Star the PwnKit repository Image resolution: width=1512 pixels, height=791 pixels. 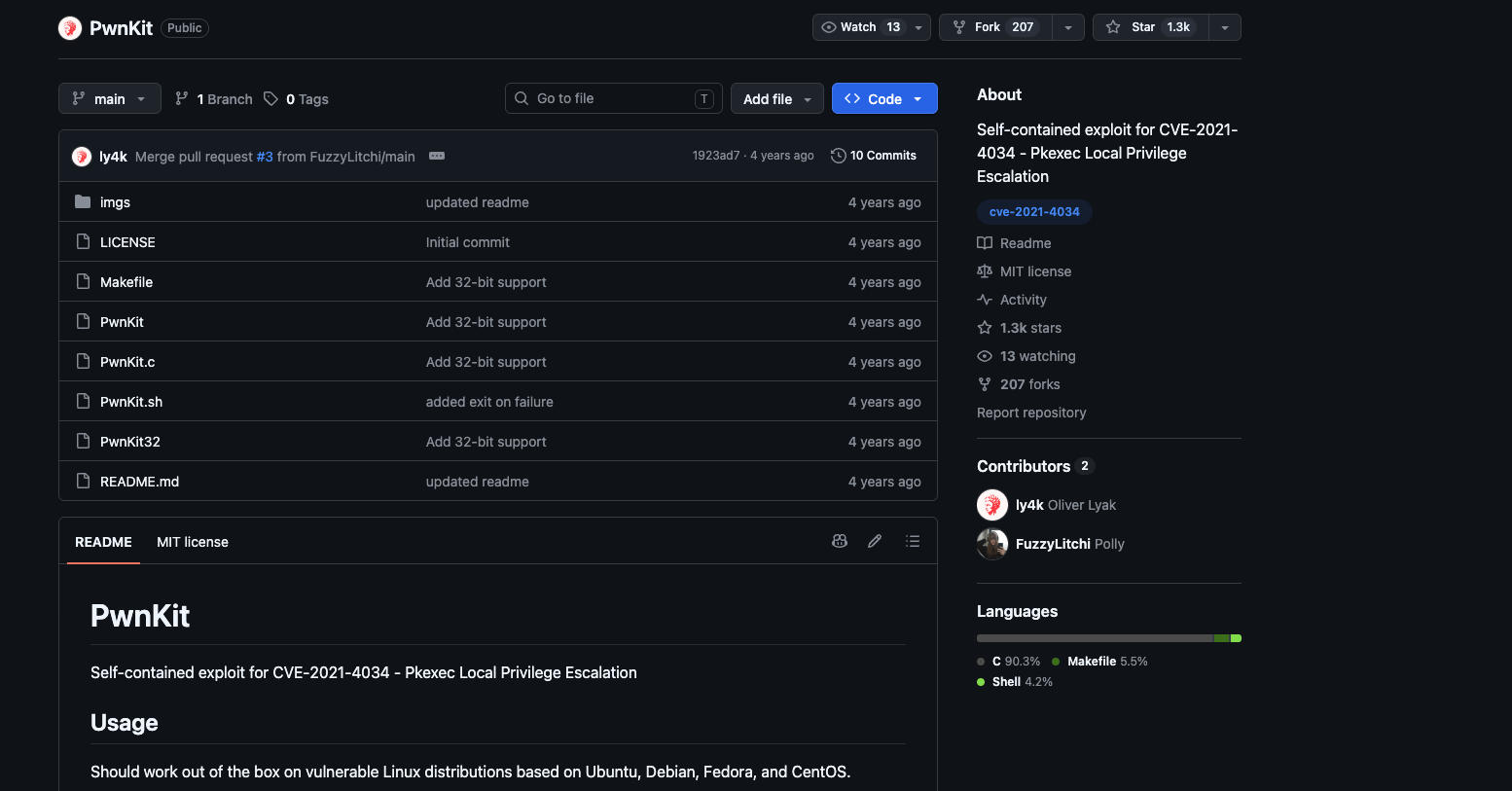coord(1151,27)
